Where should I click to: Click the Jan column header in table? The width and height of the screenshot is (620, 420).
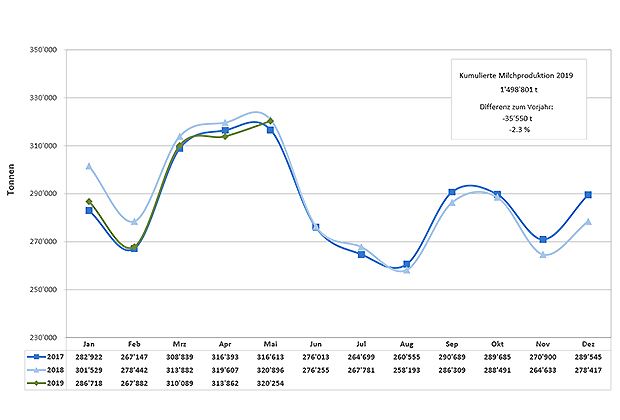click(89, 342)
